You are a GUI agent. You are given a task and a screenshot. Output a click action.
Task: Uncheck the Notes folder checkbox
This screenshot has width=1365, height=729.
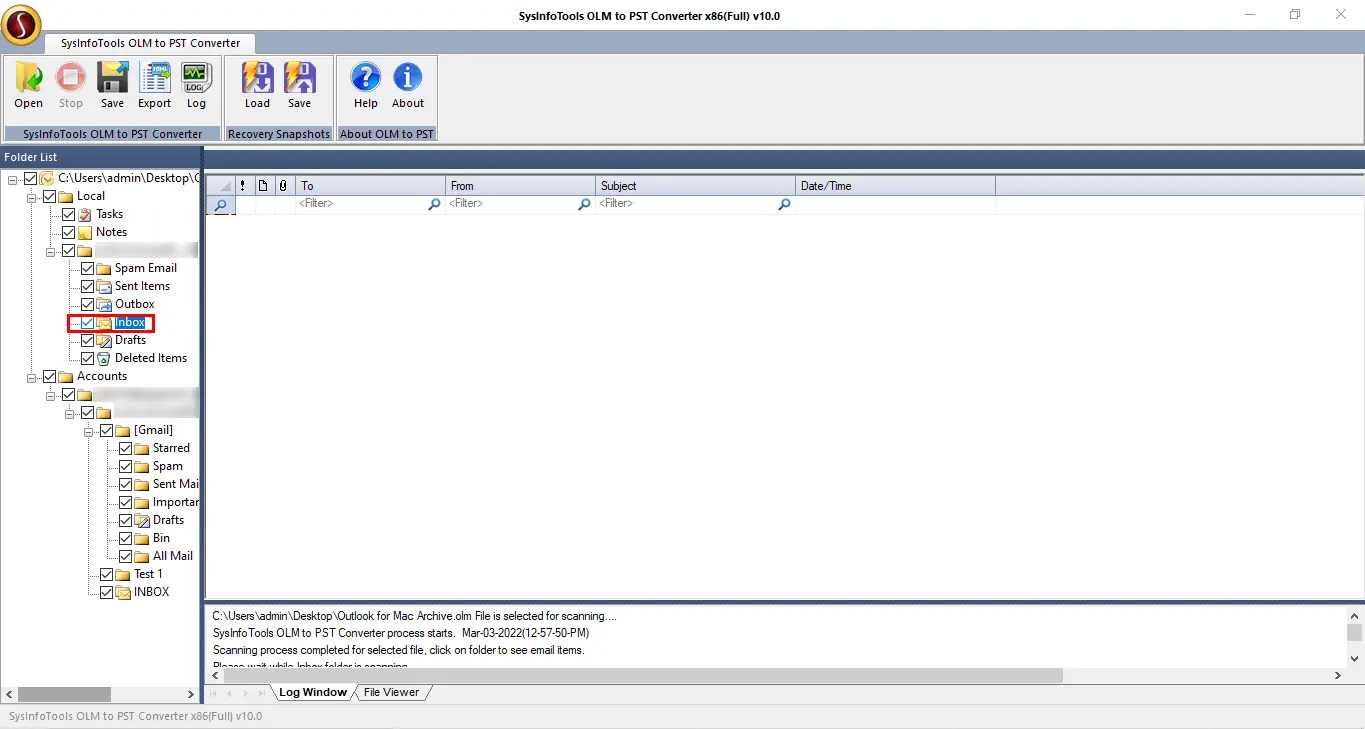pyautogui.click(x=68, y=232)
